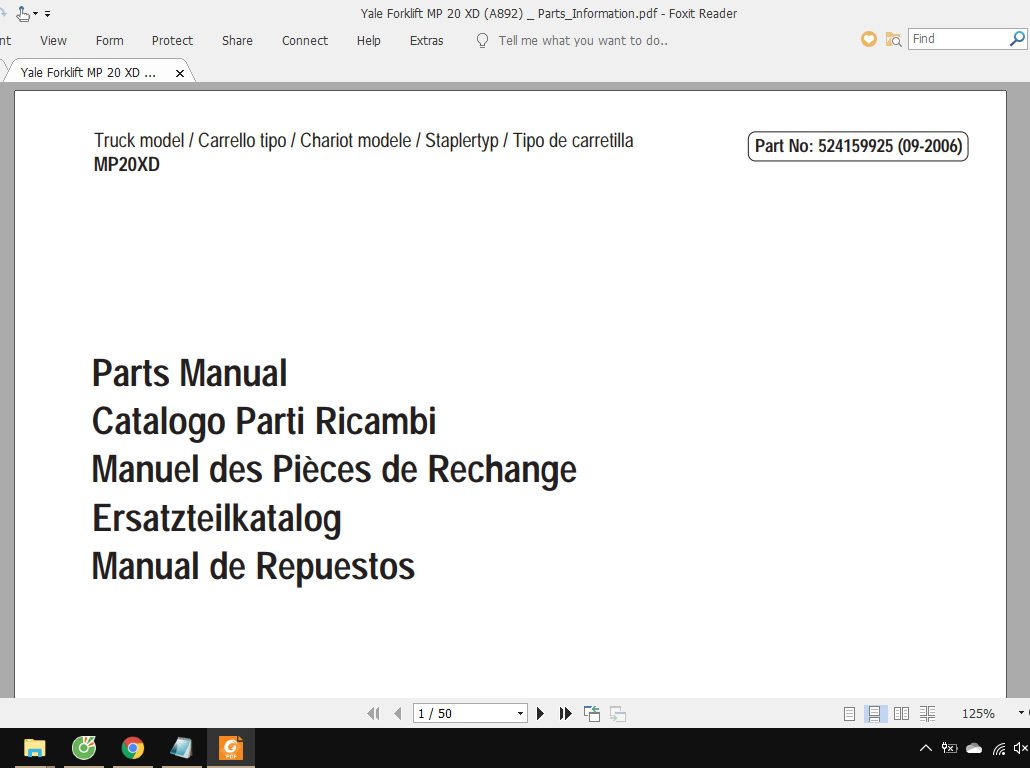The height and width of the screenshot is (768, 1030).
Task: Click the Tell me what you want box
Action: [583, 41]
